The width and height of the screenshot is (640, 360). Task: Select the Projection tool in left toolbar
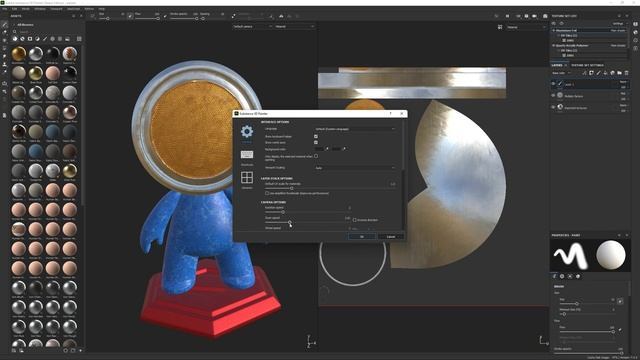[x=4, y=40]
